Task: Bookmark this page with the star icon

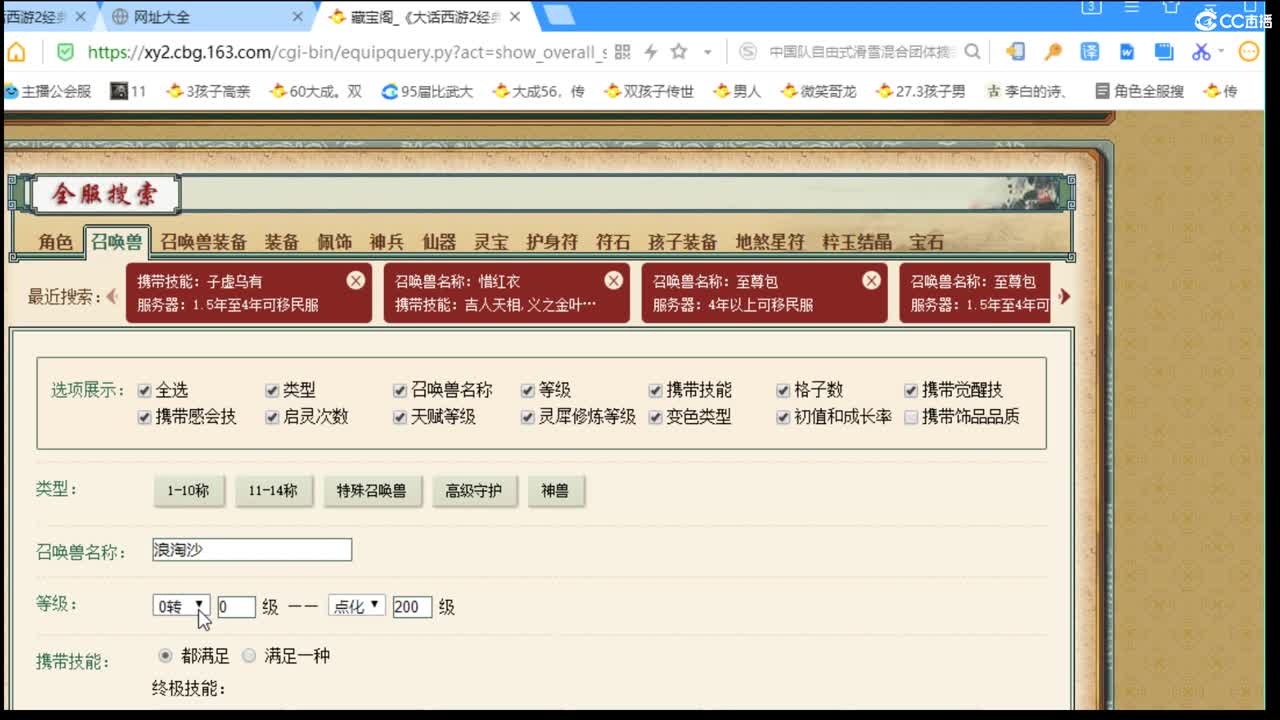Action: (679, 52)
